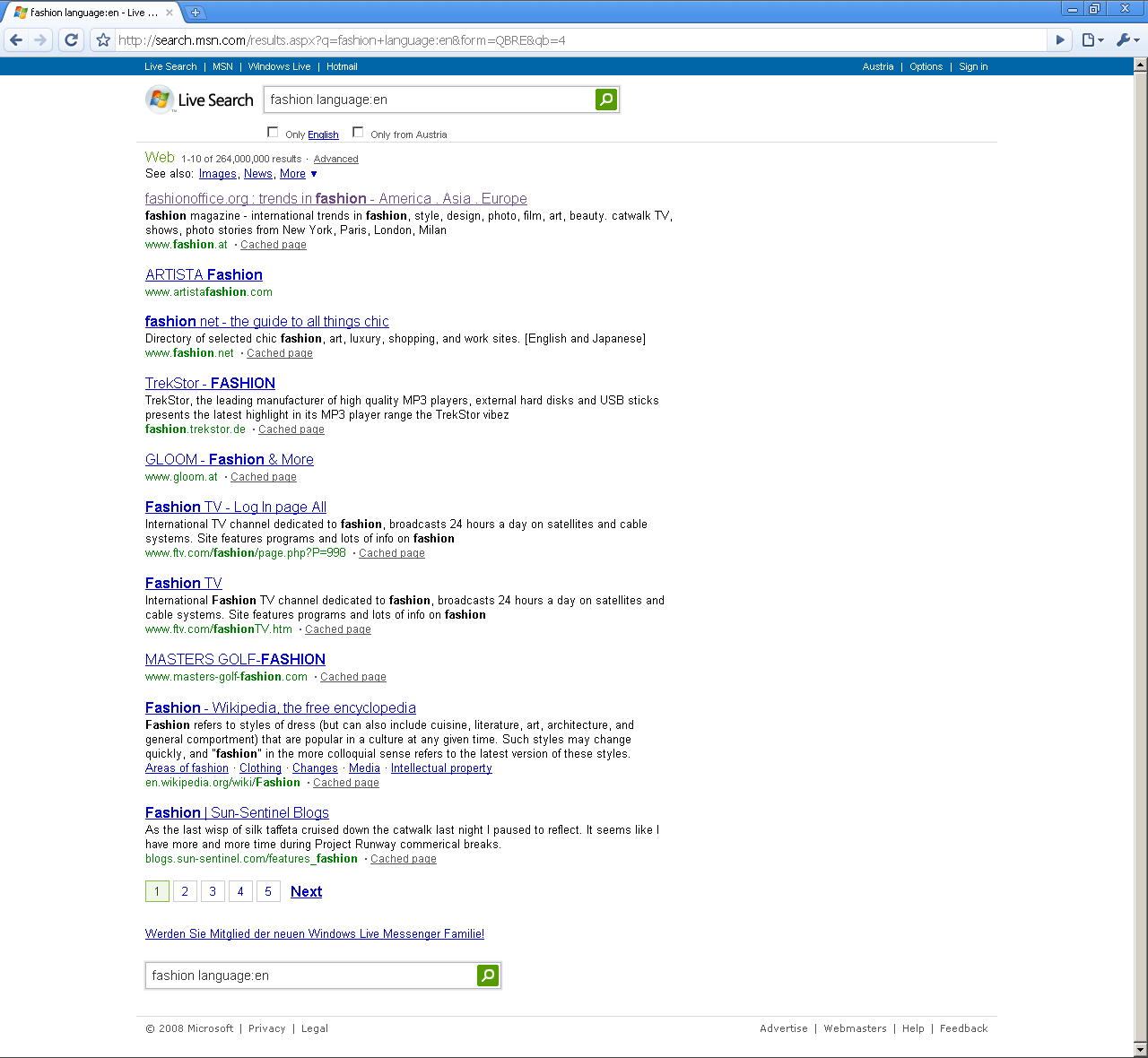The image size is (1148, 1058).
Task: Go to results page 5
Action: pyautogui.click(x=268, y=891)
